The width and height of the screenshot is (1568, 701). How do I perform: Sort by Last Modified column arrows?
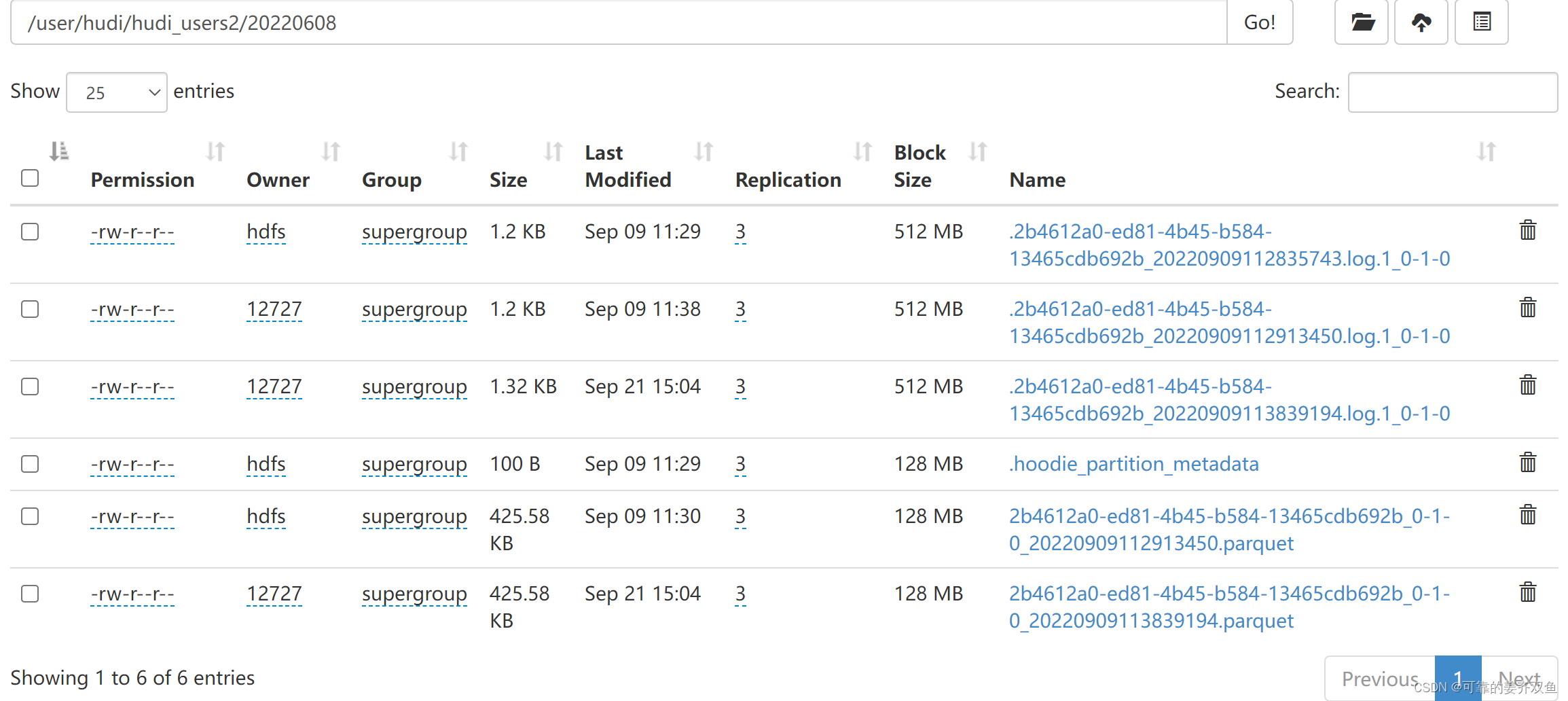704,151
